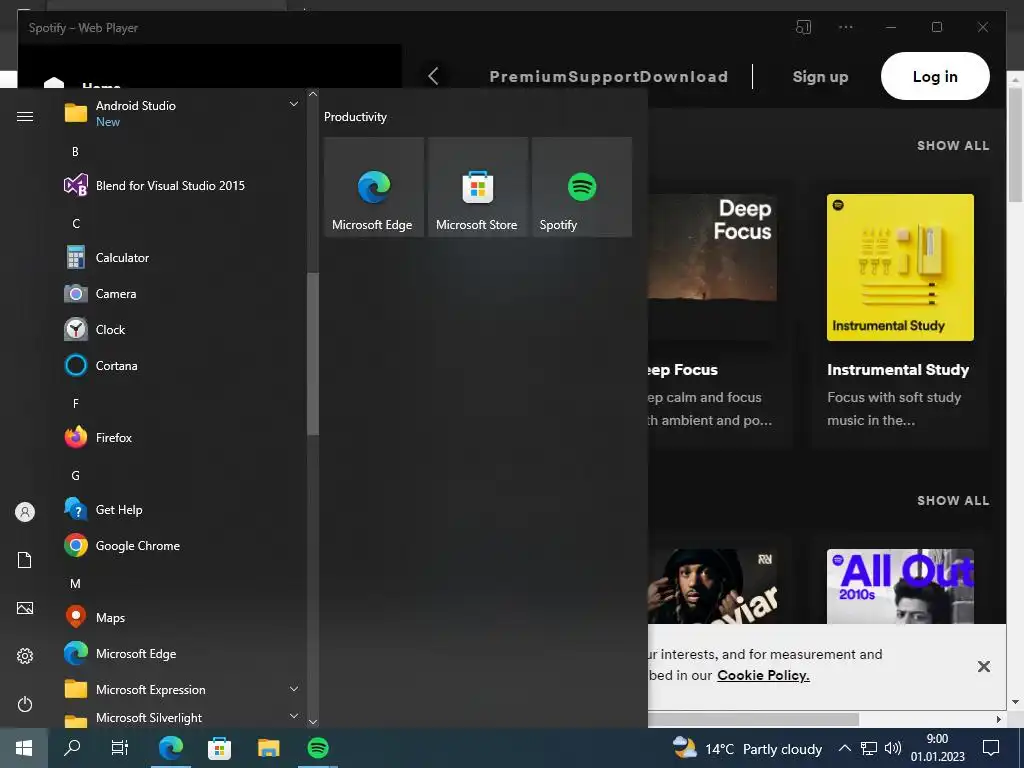Open taskbar Search magnifier
The width and height of the screenshot is (1024, 768).
tap(72, 748)
